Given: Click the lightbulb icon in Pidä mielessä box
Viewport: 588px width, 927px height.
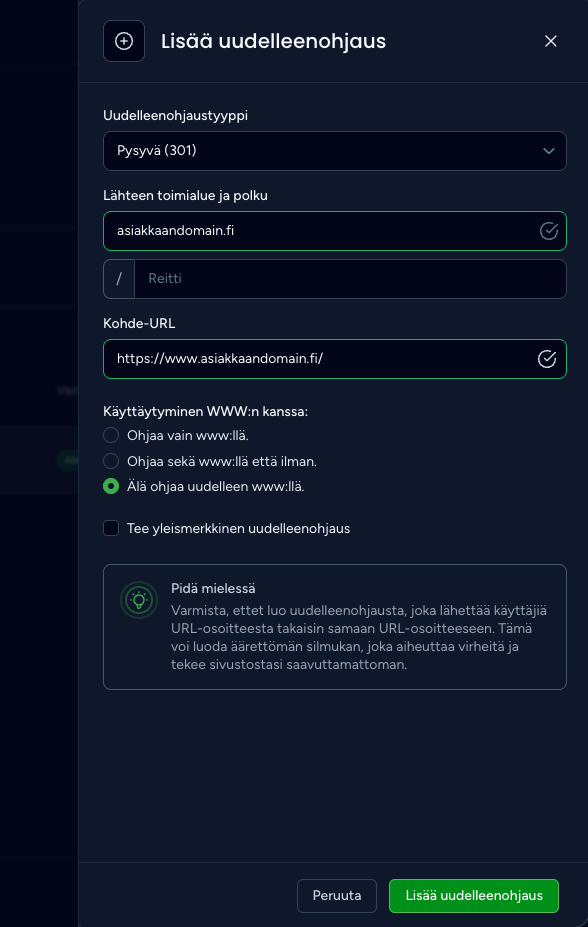Looking at the screenshot, I should pos(139,600).
